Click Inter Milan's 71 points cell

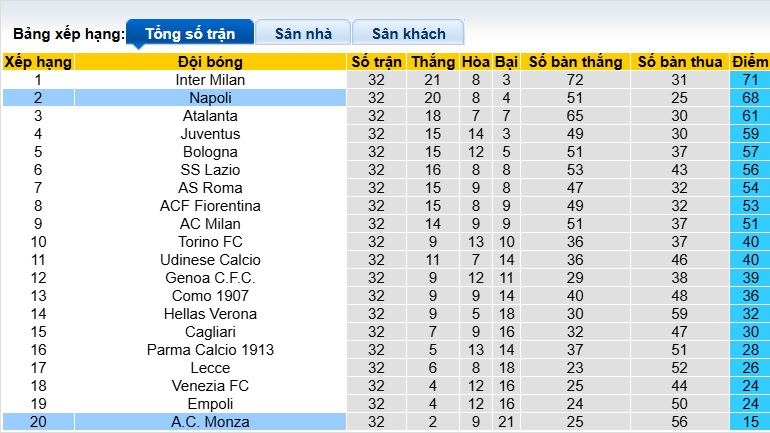(x=749, y=80)
